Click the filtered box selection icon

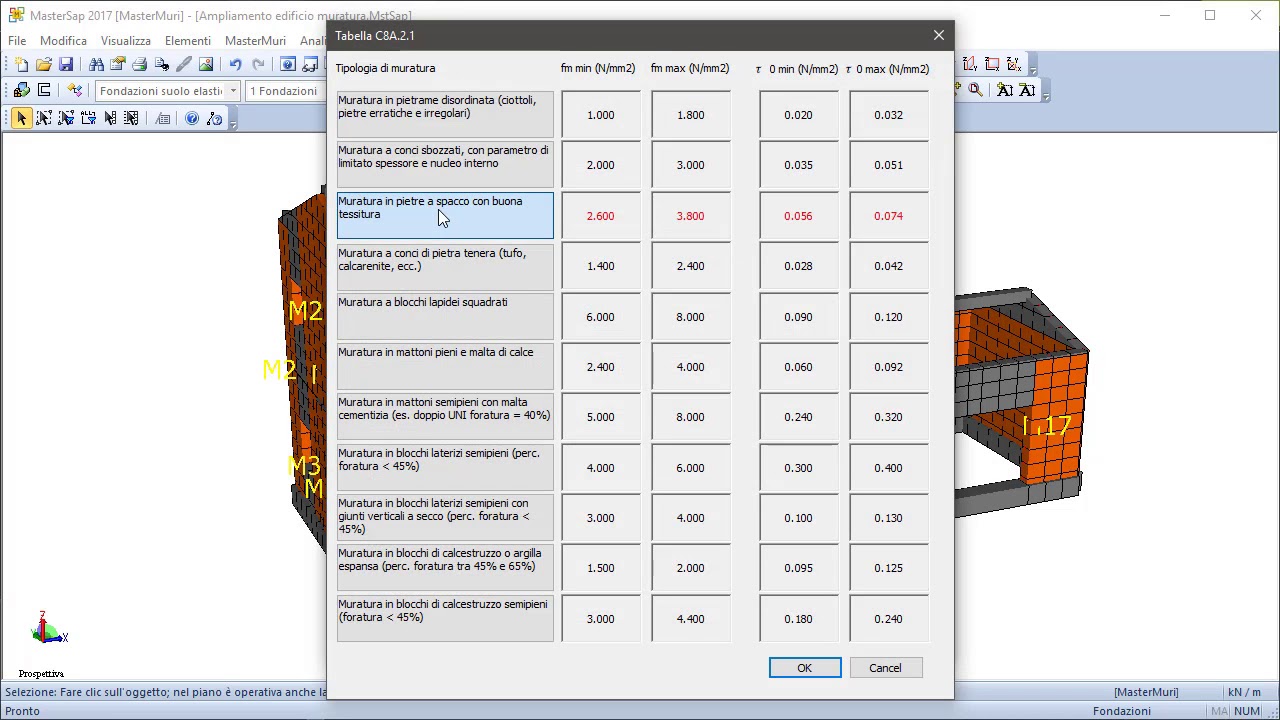click(66, 118)
